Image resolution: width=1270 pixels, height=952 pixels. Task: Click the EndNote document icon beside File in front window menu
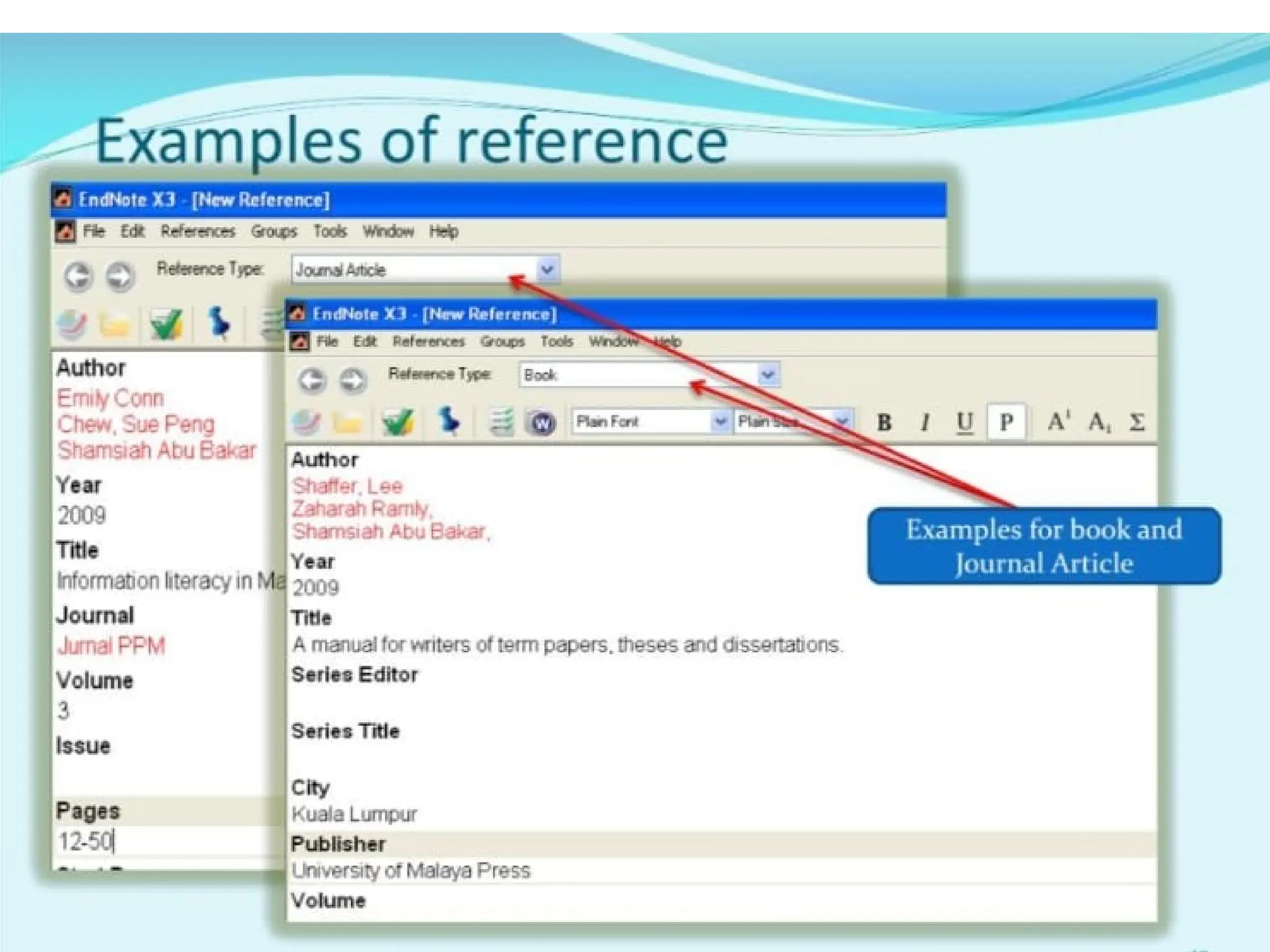300,342
